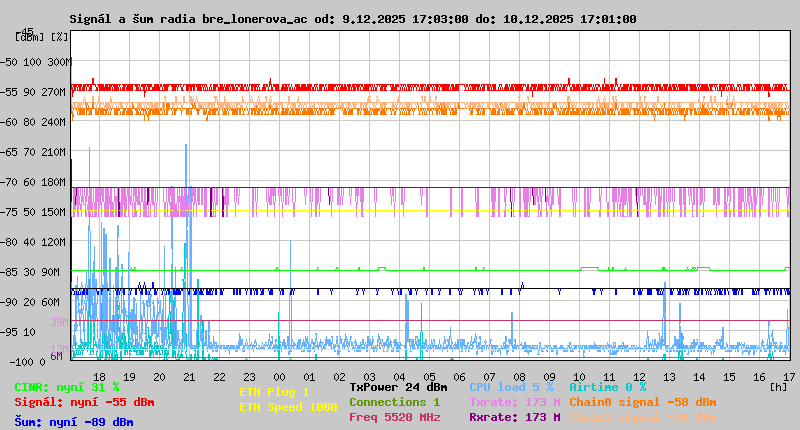
Task: Click the '-85 30 90M' y-axis label
Action: point(30,272)
